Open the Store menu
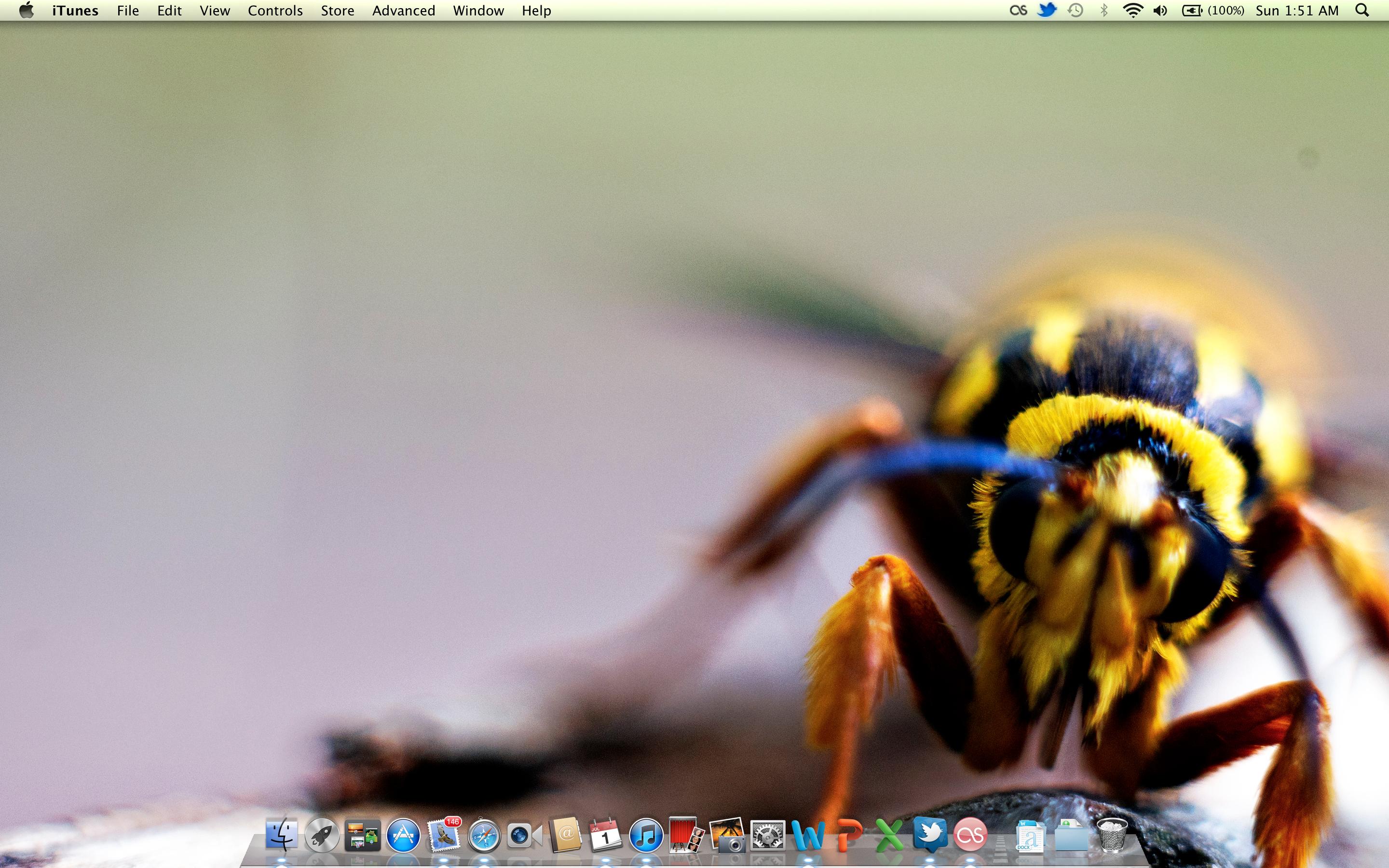The width and height of the screenshot is (1389, 868). [338, 10]
